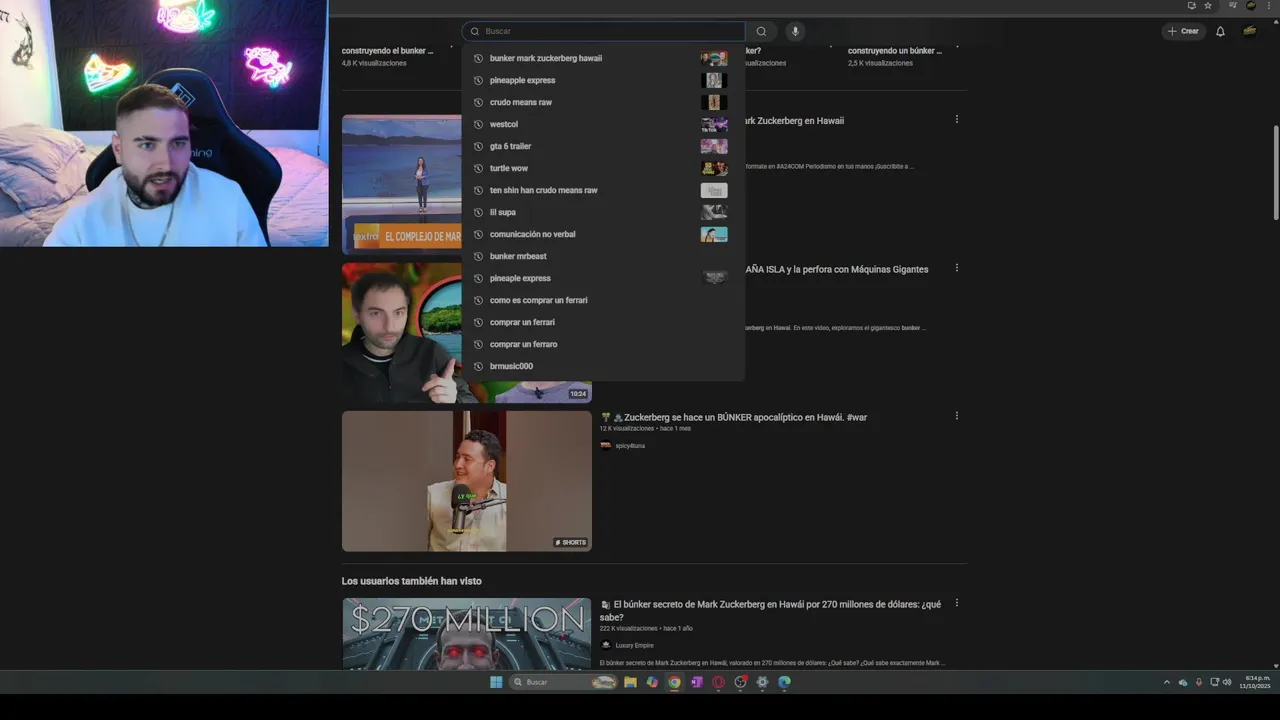Screen dimensions: 1280x720
Task: Choose 'lil supa' suggestion
Action: 604,212
